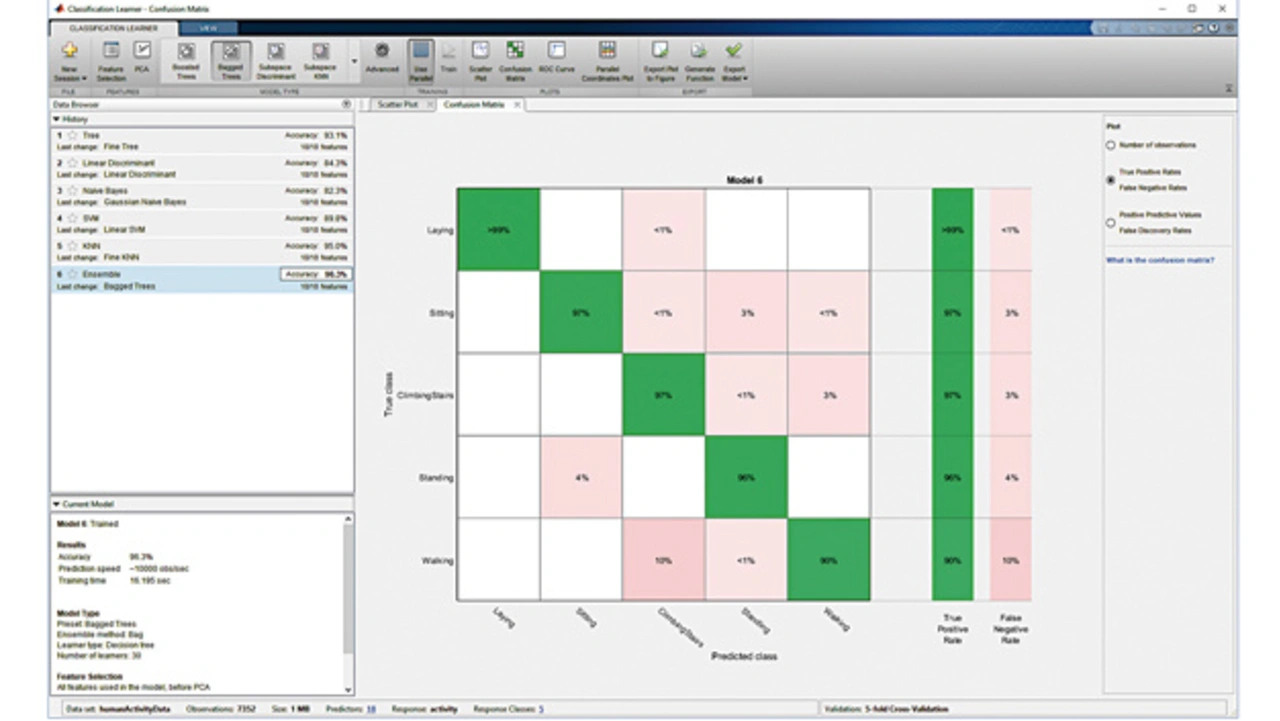Switch to the Scatter Plot document tab
The width and height of the screenshot is (1280, 721).
[x=396, y=104]
